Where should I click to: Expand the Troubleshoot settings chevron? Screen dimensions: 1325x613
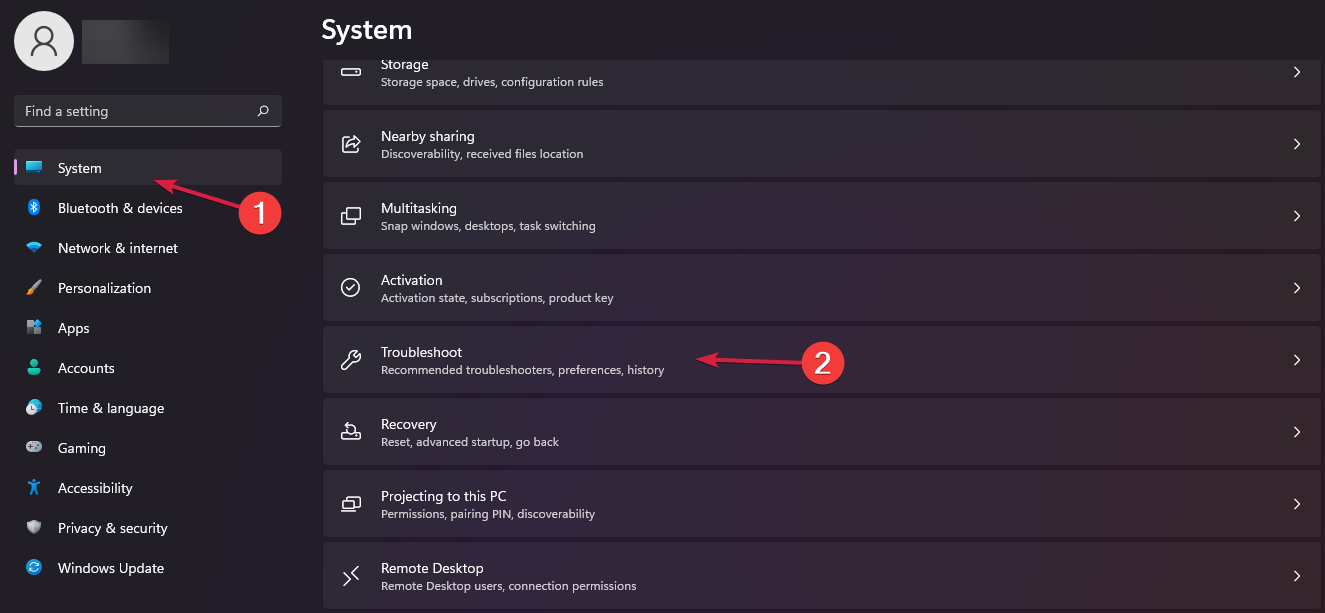pos(1297,359)
